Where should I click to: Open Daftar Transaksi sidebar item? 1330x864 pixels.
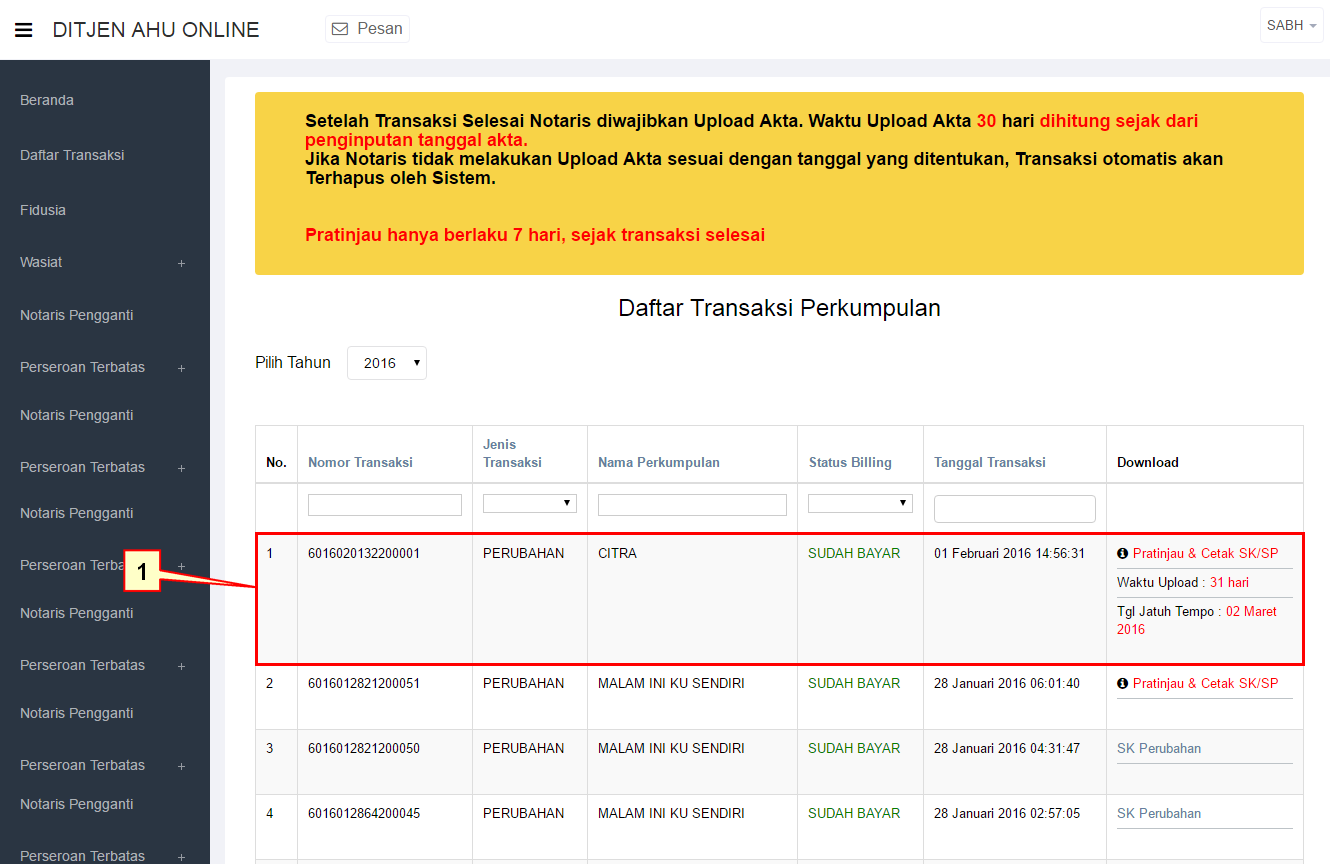click(72, 155)
